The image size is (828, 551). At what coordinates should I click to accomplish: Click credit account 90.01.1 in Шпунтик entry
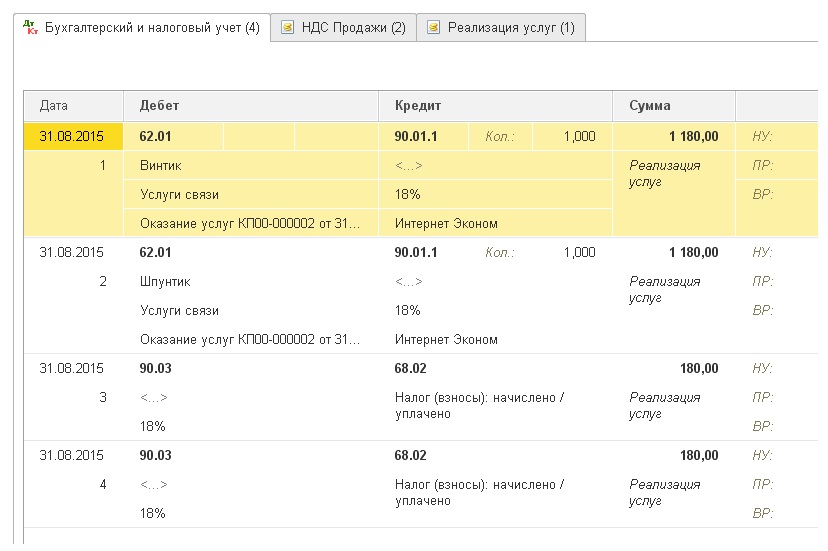click(x=416, y=253)
